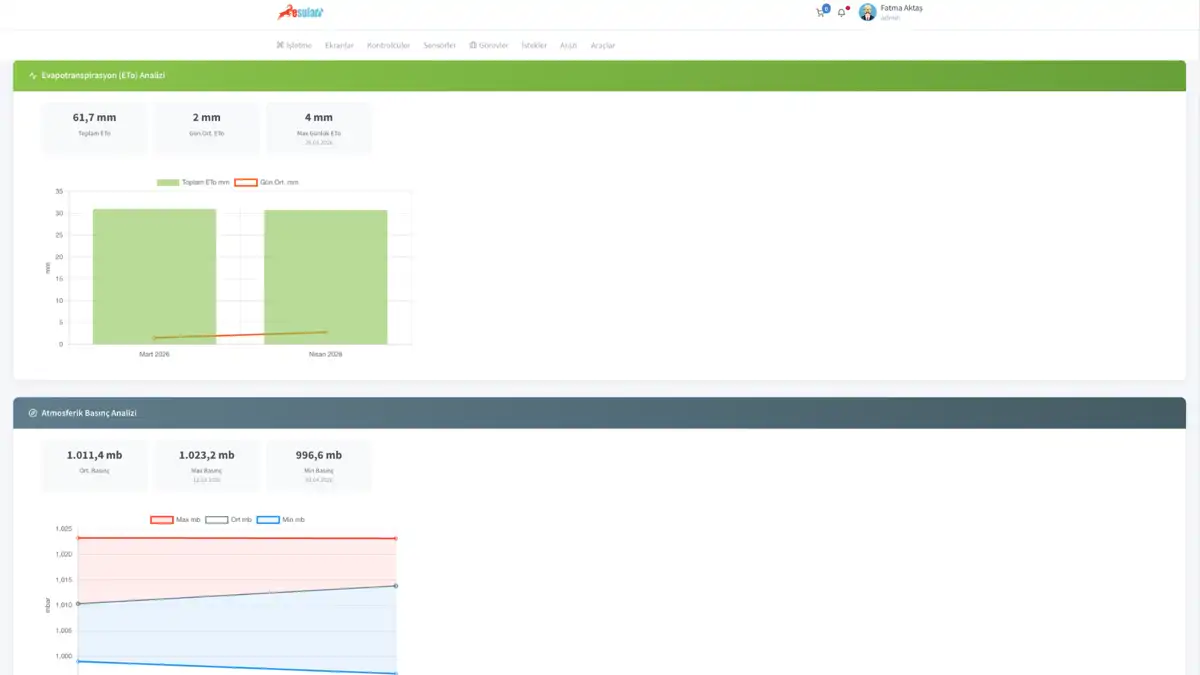Select the 61,7 mm Toplam ETo card
The height and width of the screenshot is (675, 1200).
click(x=95, y=126)
